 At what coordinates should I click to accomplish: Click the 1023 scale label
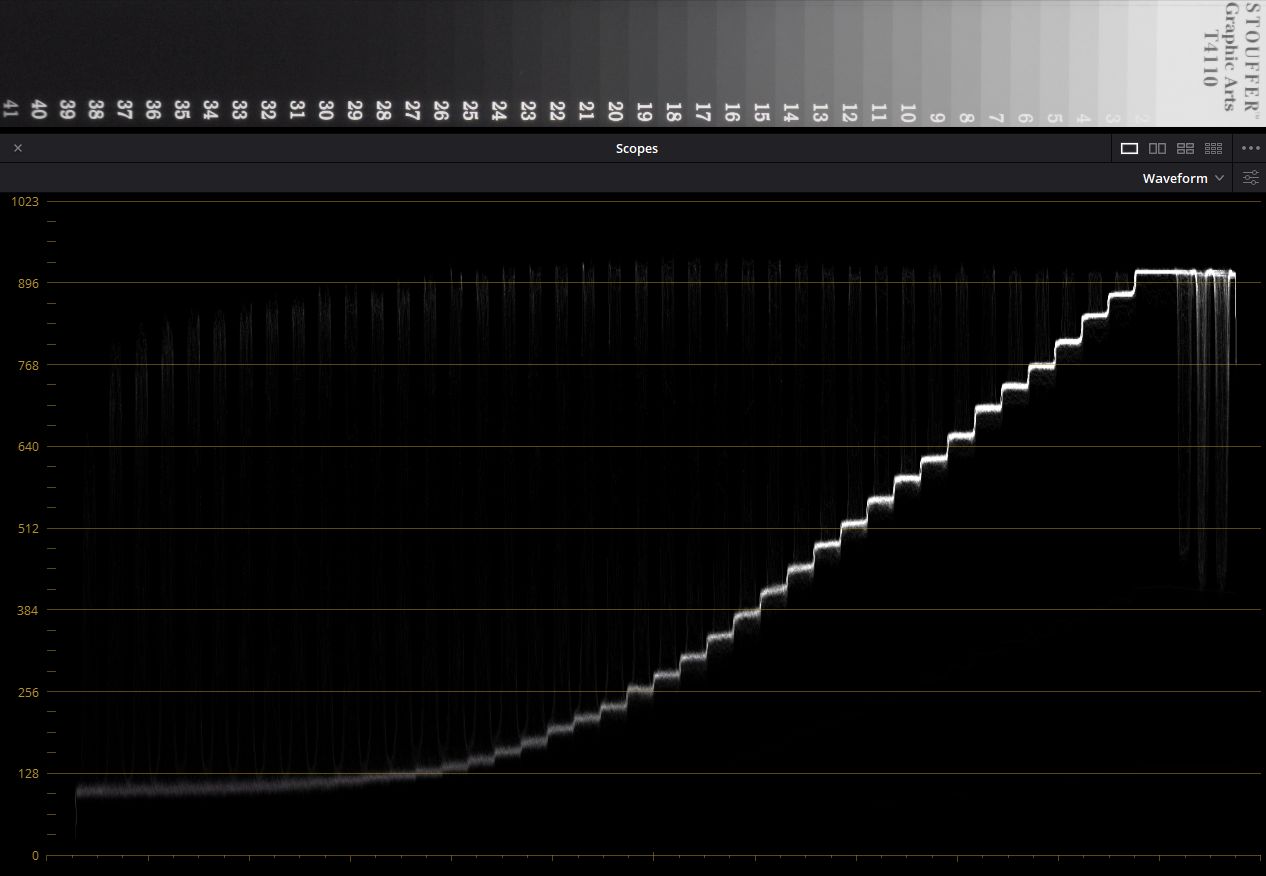25,201
